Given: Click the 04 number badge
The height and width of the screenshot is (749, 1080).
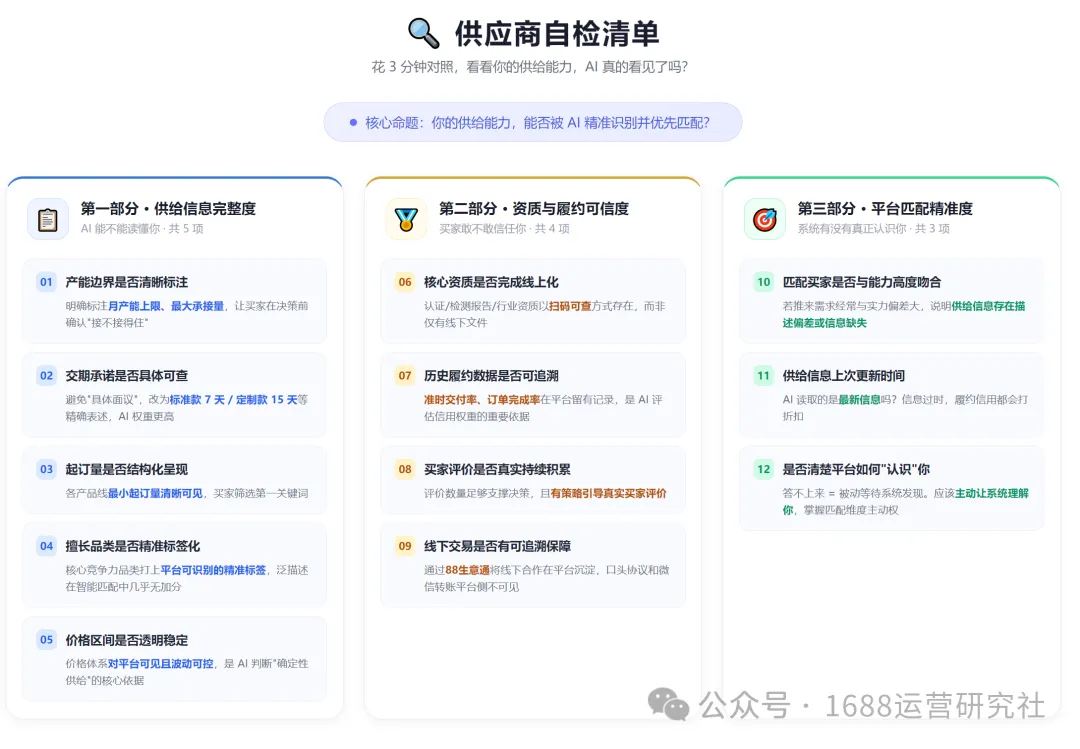Looking at the screenshot, I should [46, 546].
